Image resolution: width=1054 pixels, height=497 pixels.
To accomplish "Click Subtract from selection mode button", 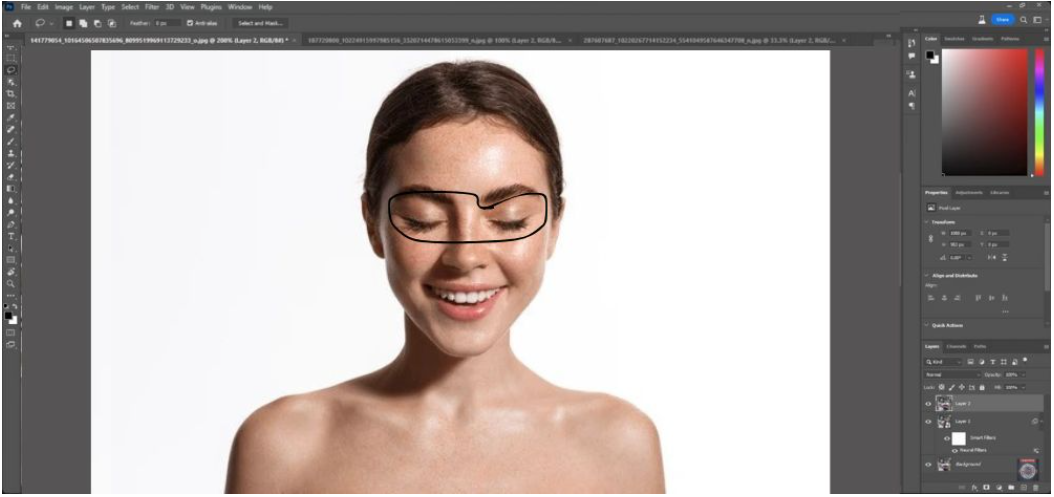I will coord(97,23).
